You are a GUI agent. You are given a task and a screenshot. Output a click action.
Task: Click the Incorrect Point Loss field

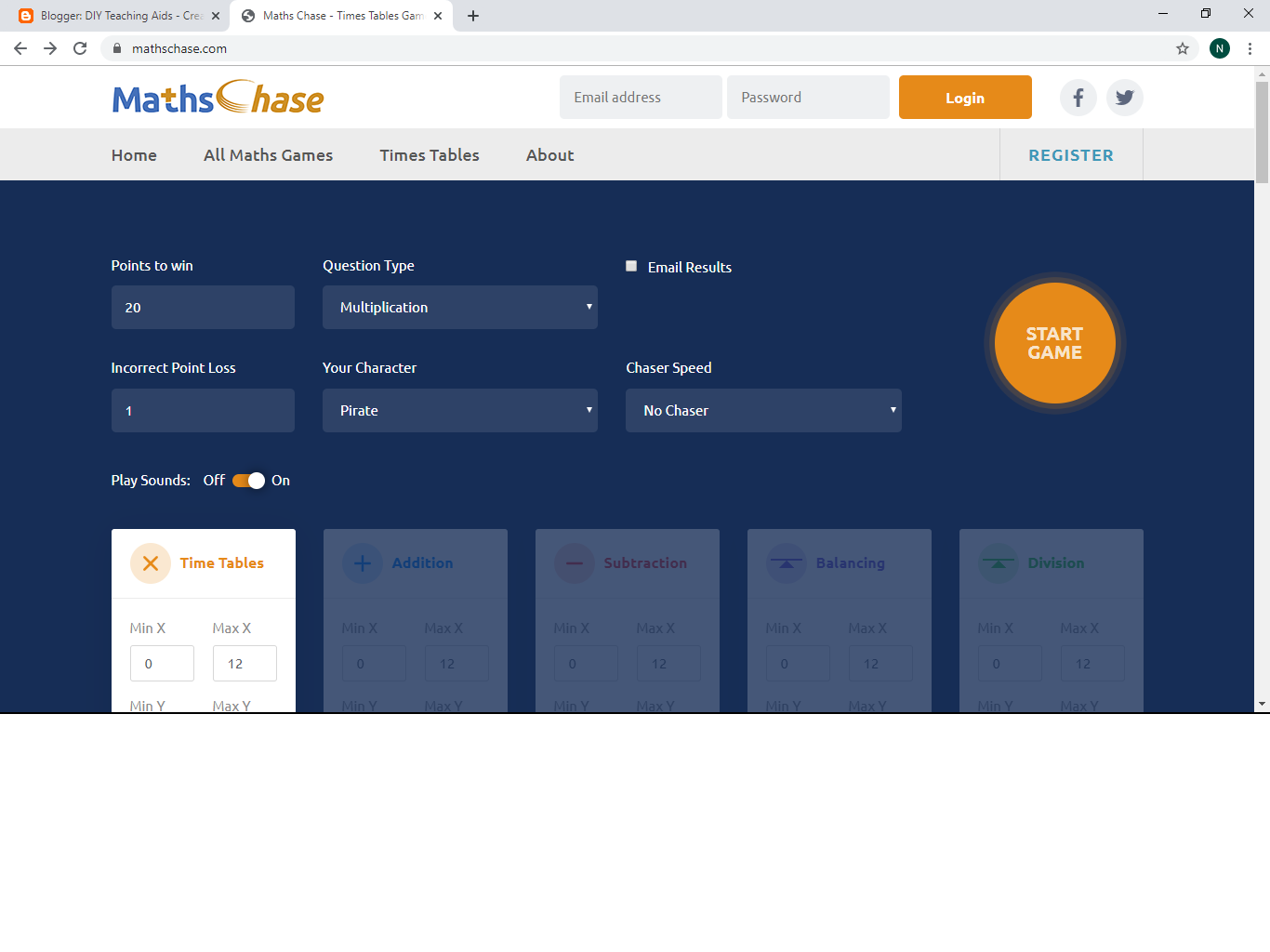click(x=203, y=410)
